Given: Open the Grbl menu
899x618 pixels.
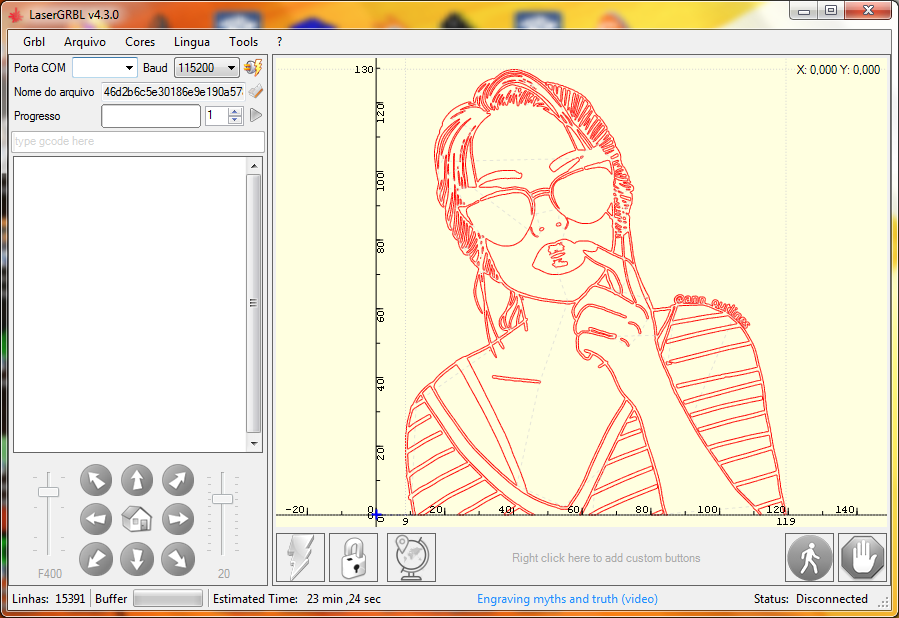Looking at the screenshot, I should pyautogui.click(x=34, y=42).
